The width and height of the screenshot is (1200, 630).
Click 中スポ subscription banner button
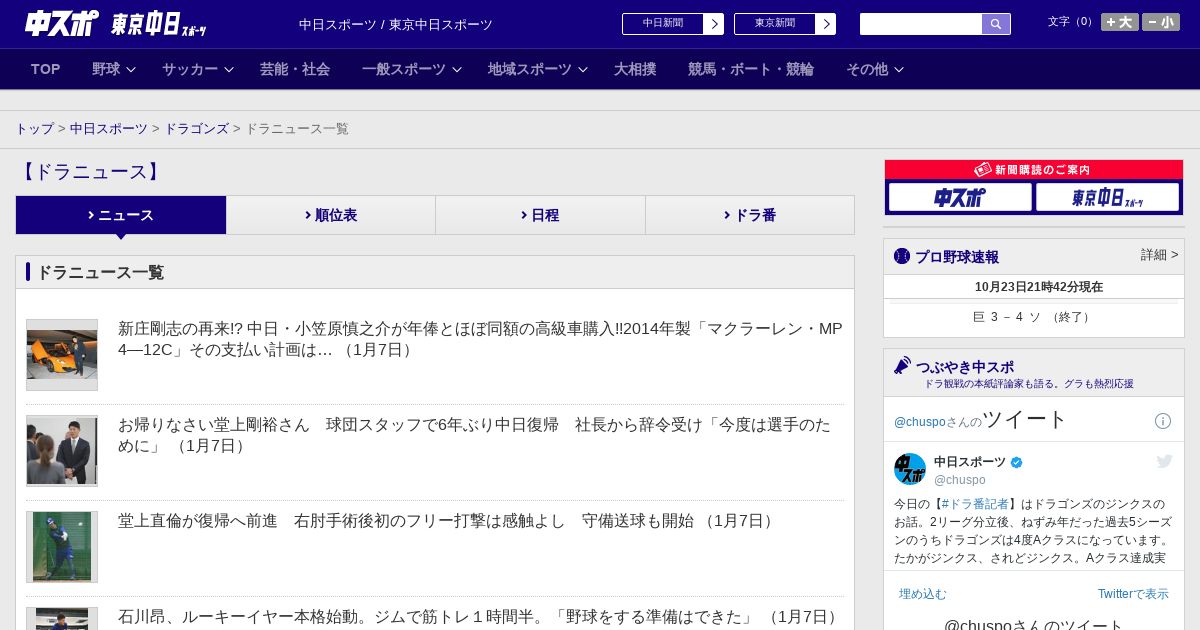[x=960, y=197]
